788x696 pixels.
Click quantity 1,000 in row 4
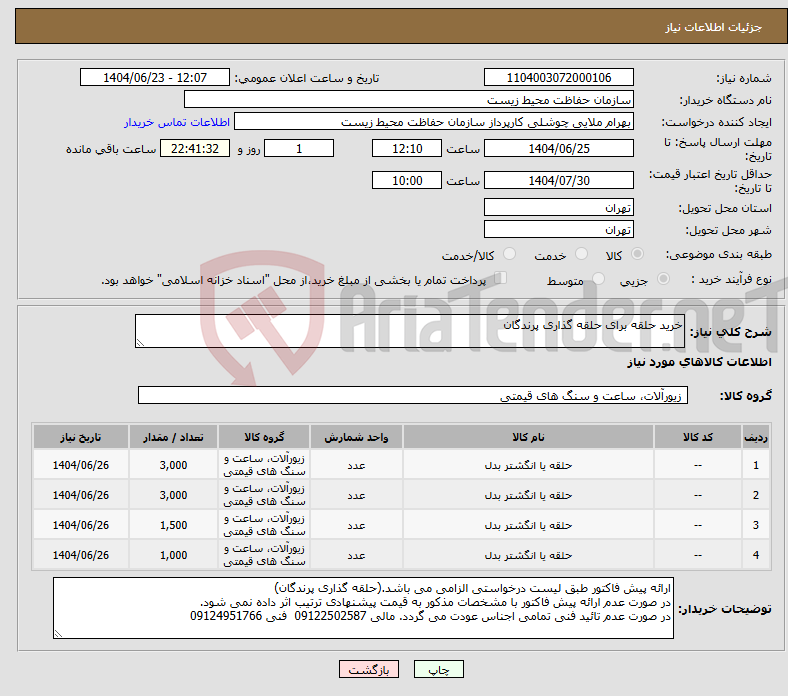(173, 555)
